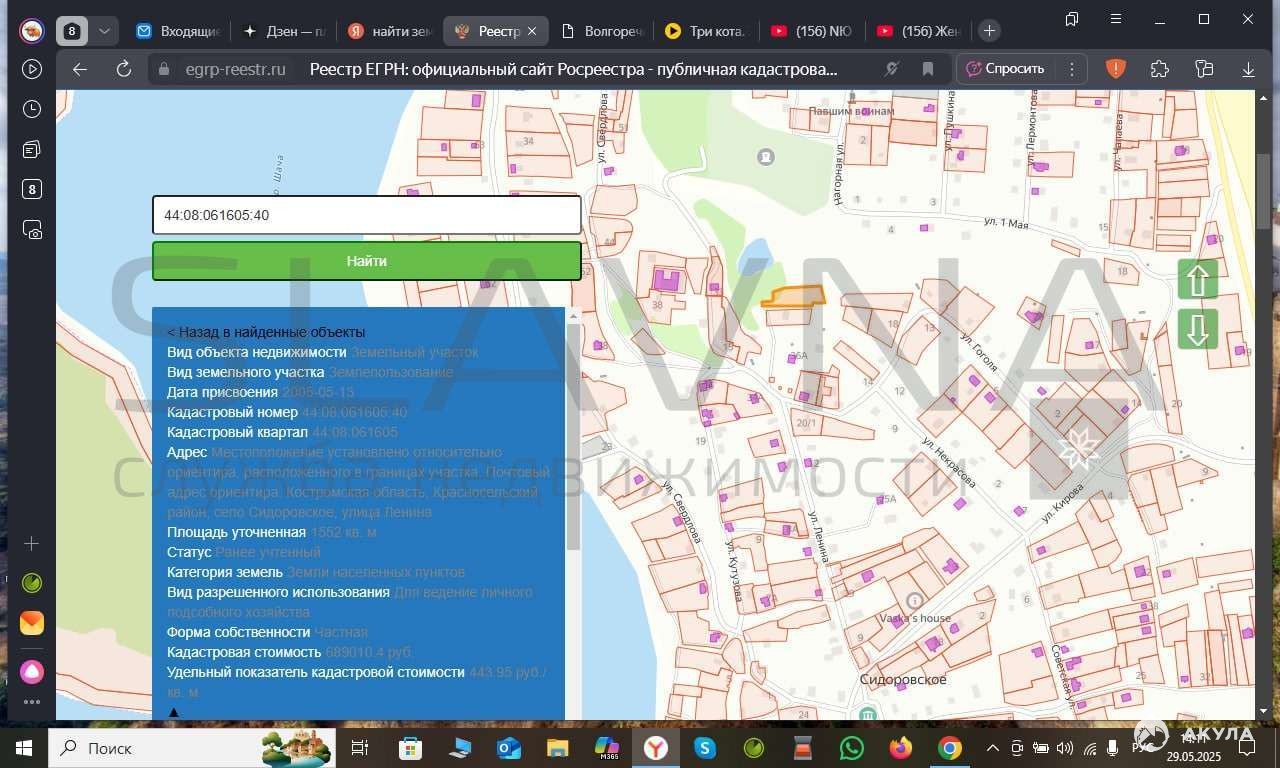
Task: Open screenshot camera icon in sidebar
Action: (32, 229)
